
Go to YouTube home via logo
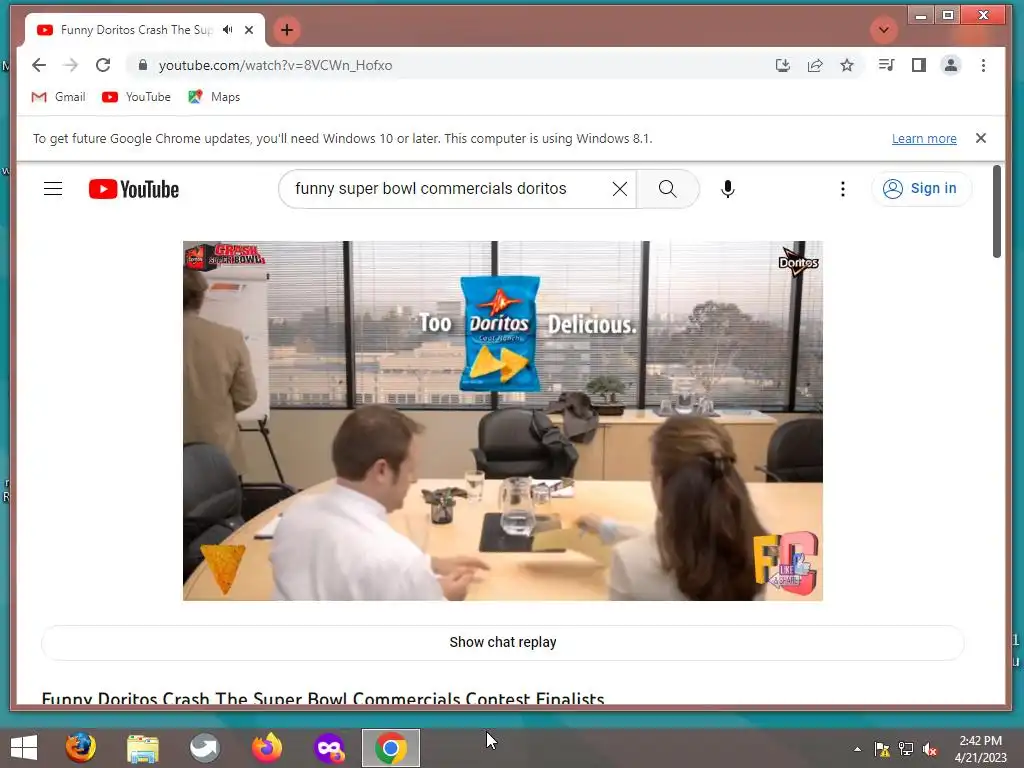(x=134, y=189)
